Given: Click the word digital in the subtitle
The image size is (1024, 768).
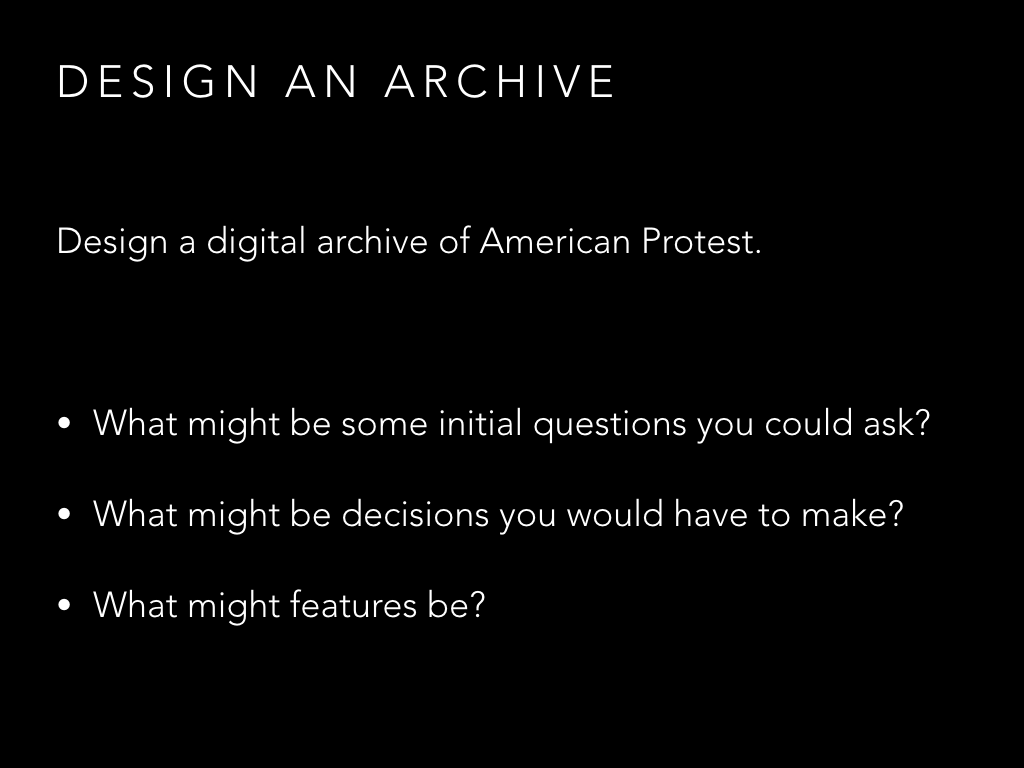Looking at the screenshot, I should click(256, 242).
